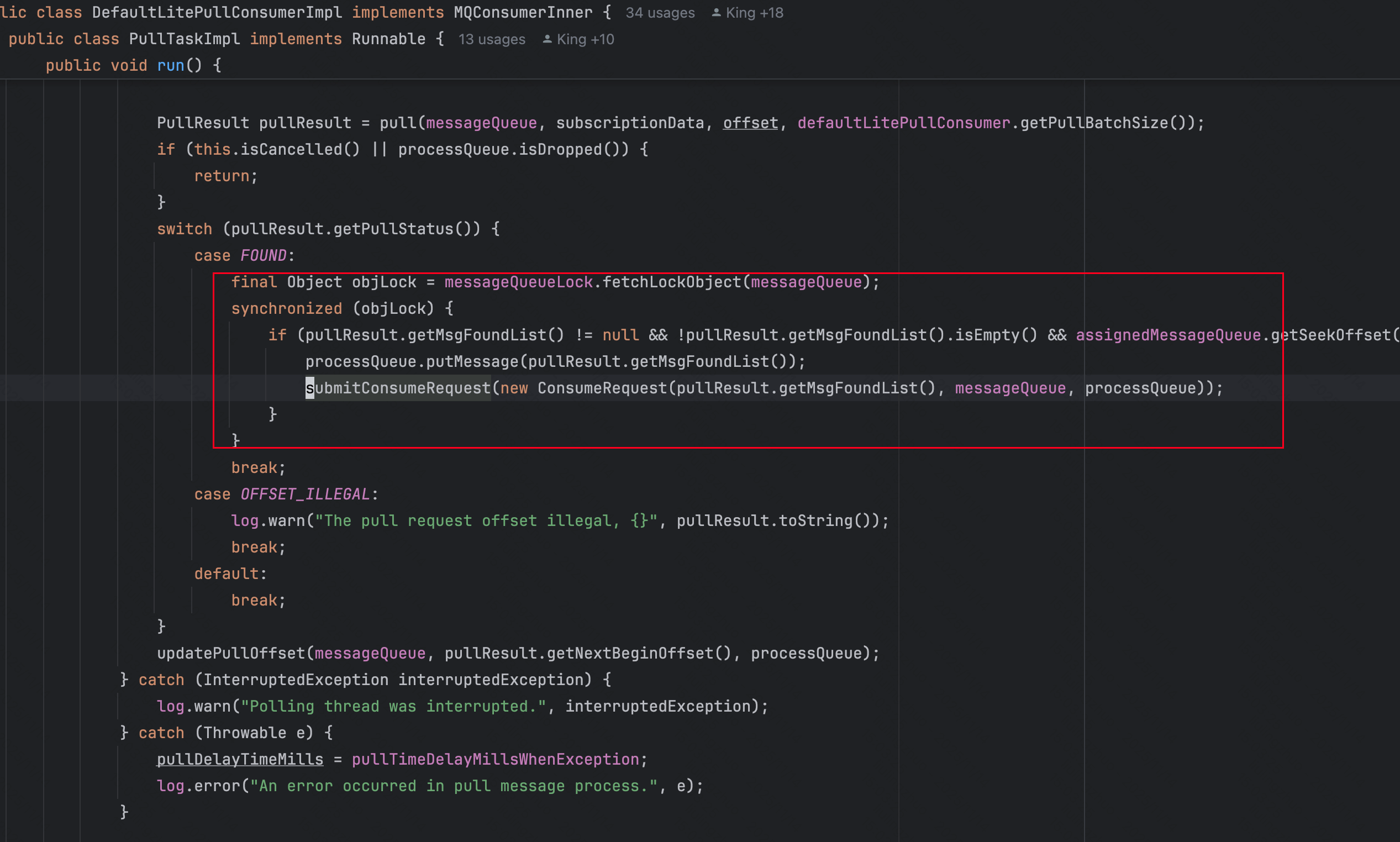Image resolution: width=1400 pixels, height=842 pixels.
Task: Click the updatePullOffset method call
Action: pyautogui.click(x=231, y=653)
